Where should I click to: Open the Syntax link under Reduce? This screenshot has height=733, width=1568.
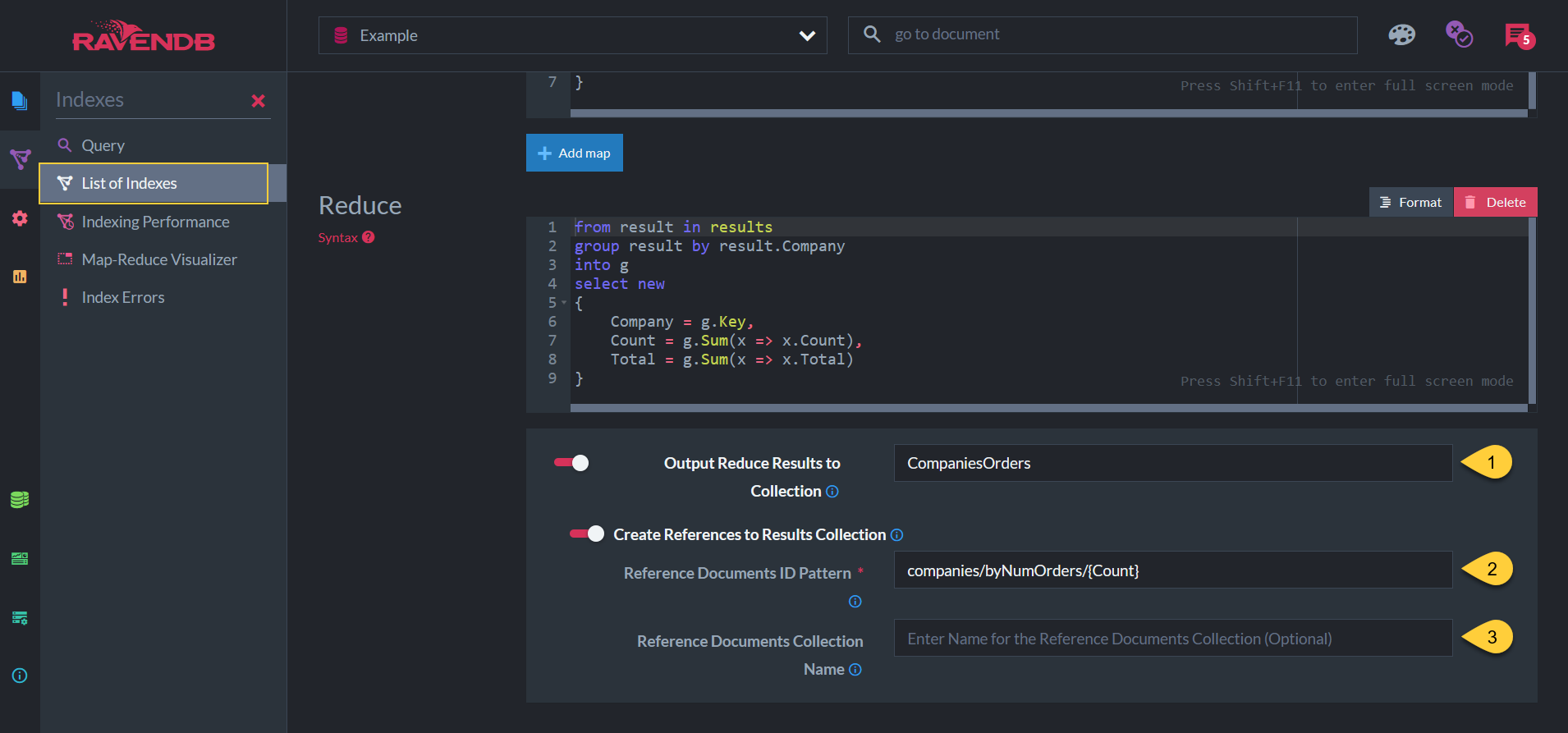(338, 237)
